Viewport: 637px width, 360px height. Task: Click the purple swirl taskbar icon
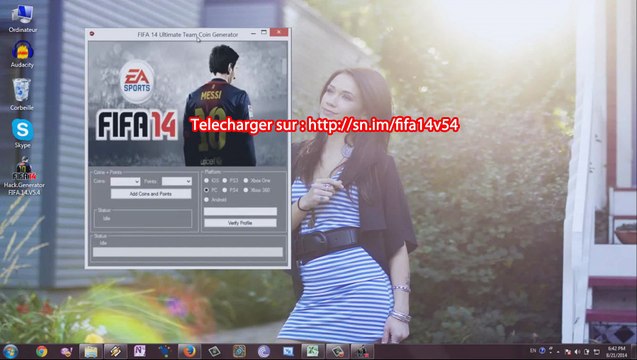coord(264,351)
